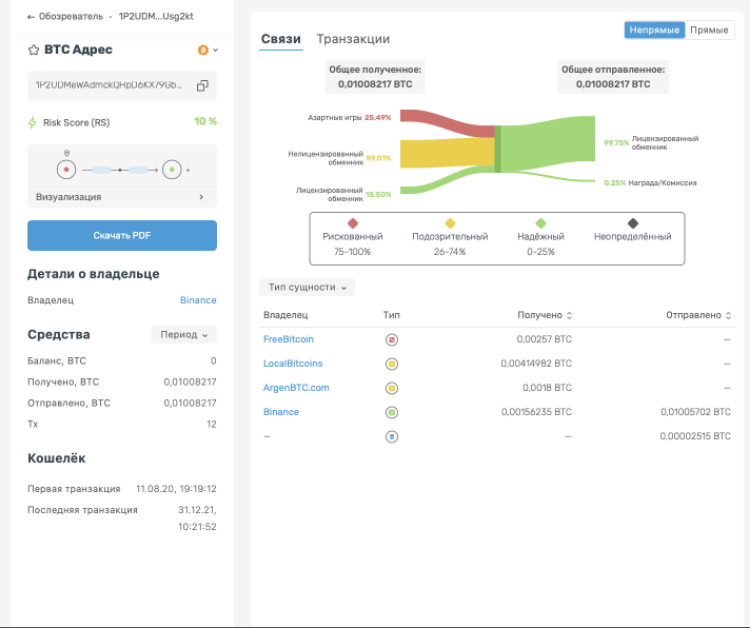
Task: Click FreeBitcoin red type icon
Action: tap(392, 340)
